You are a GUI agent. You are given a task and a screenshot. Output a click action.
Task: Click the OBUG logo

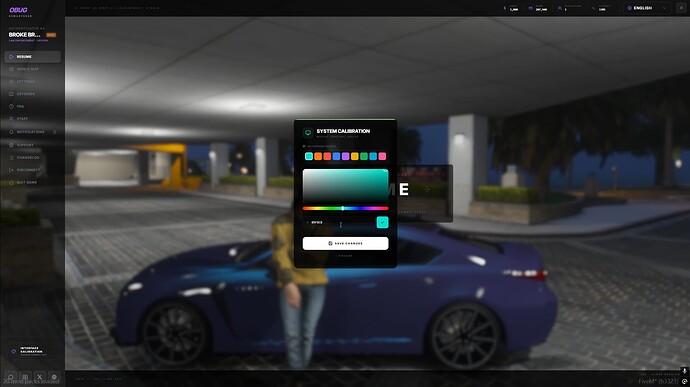click(x=18, y=10)
